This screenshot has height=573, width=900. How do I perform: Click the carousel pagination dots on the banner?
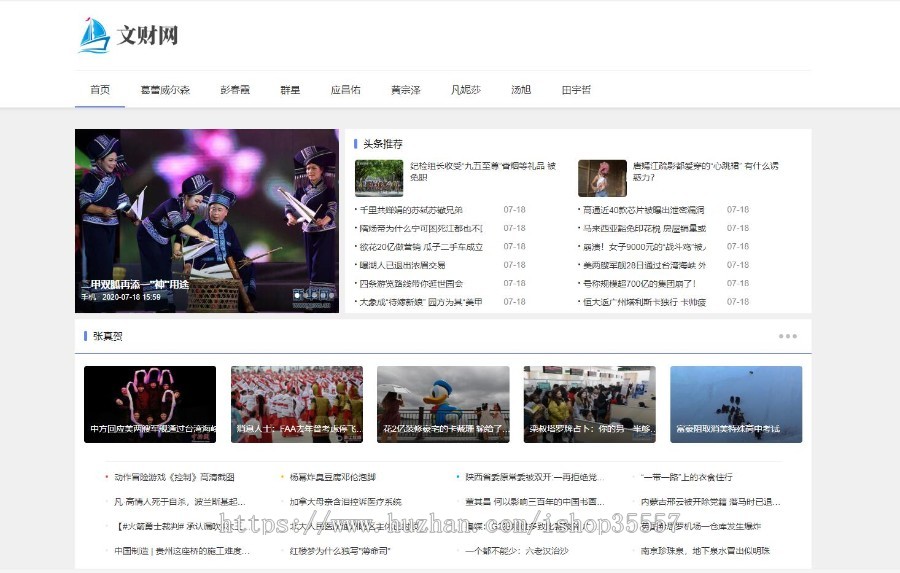313,295
